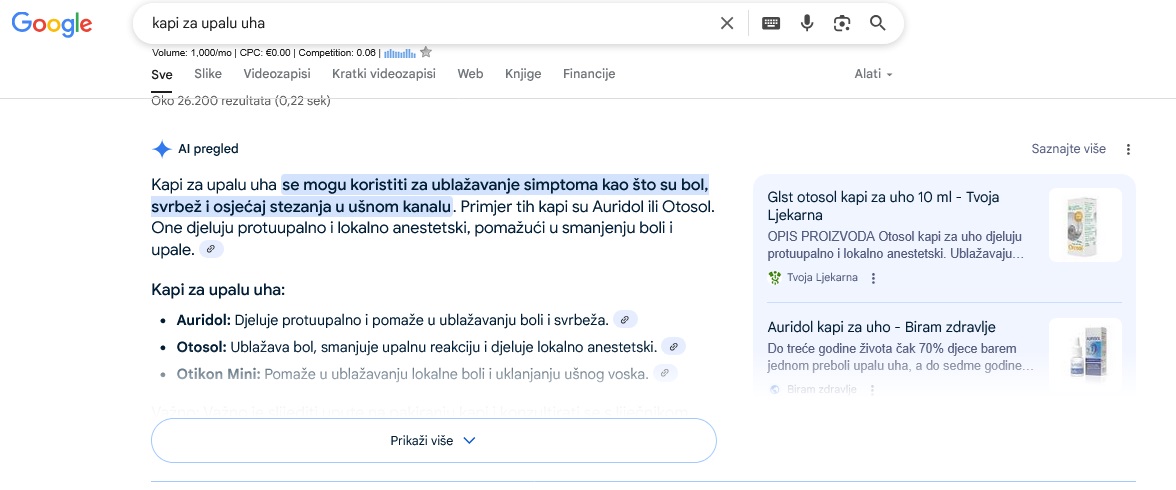Screen dimensions: 1176x490
Task: Open link icon after intro paragraph
Action: pyautogui.click(x=212, y=248)
